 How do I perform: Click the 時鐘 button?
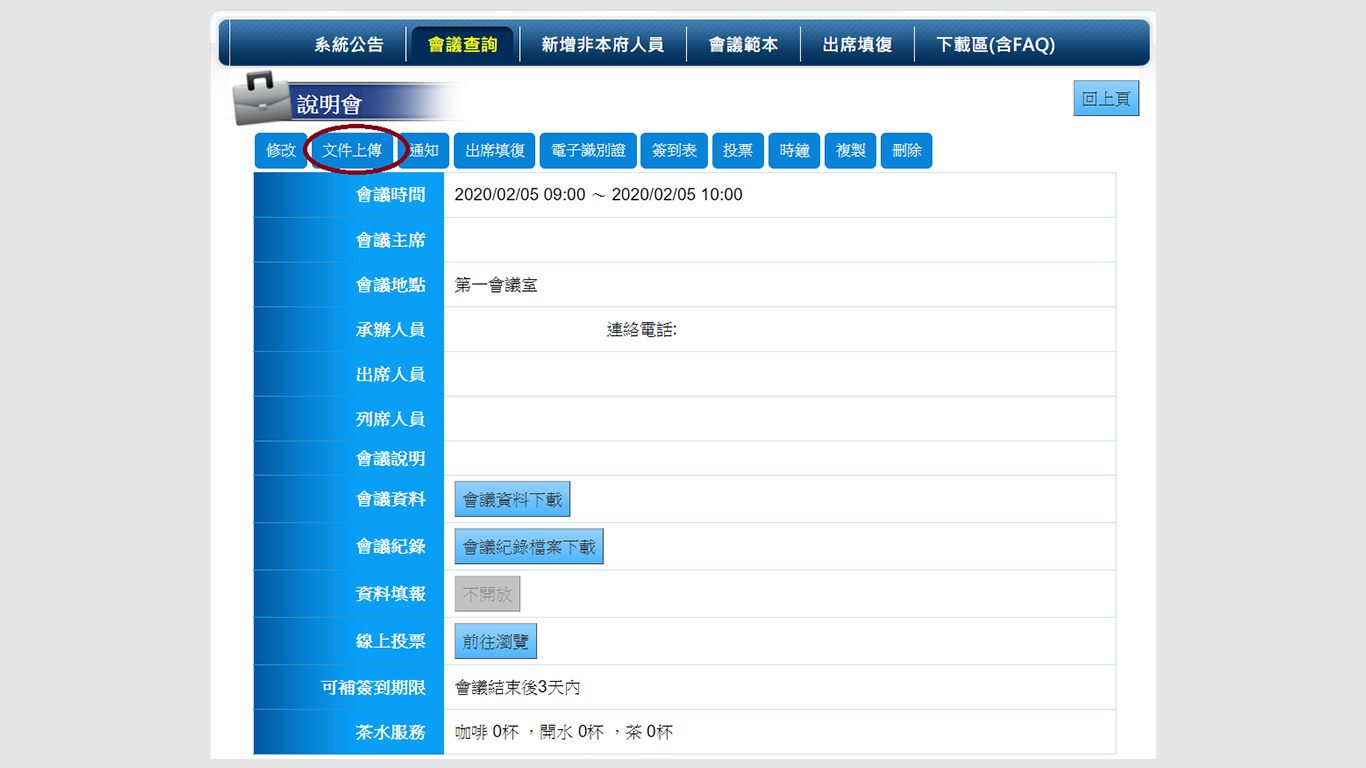[794, 151]
